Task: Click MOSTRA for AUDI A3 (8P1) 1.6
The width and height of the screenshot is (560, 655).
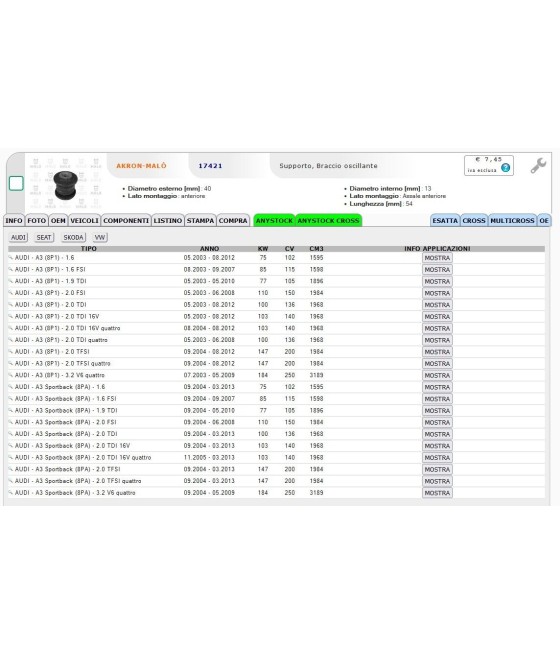Action: tap(437, 258)
